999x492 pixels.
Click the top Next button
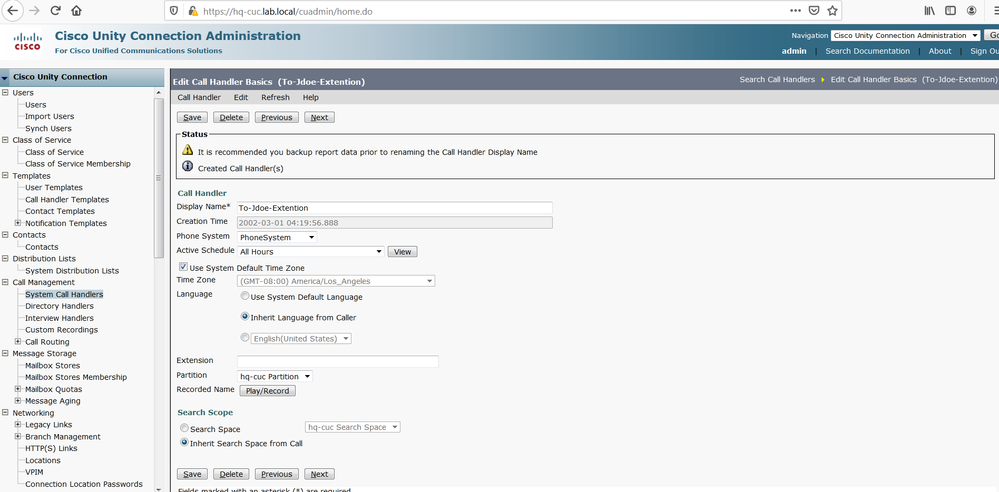point(319,117)
